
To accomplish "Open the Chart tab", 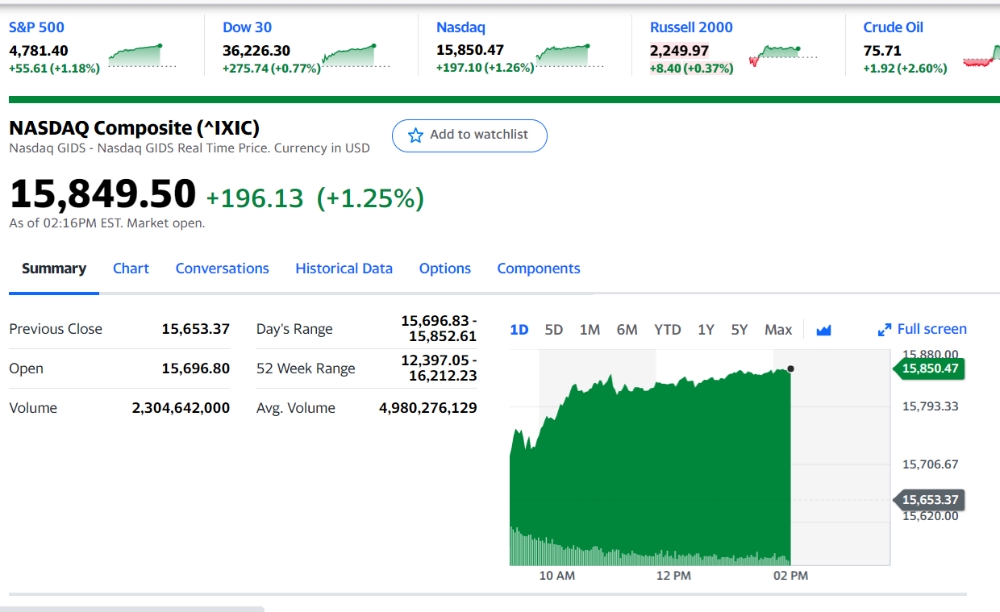I will [131, 268].
